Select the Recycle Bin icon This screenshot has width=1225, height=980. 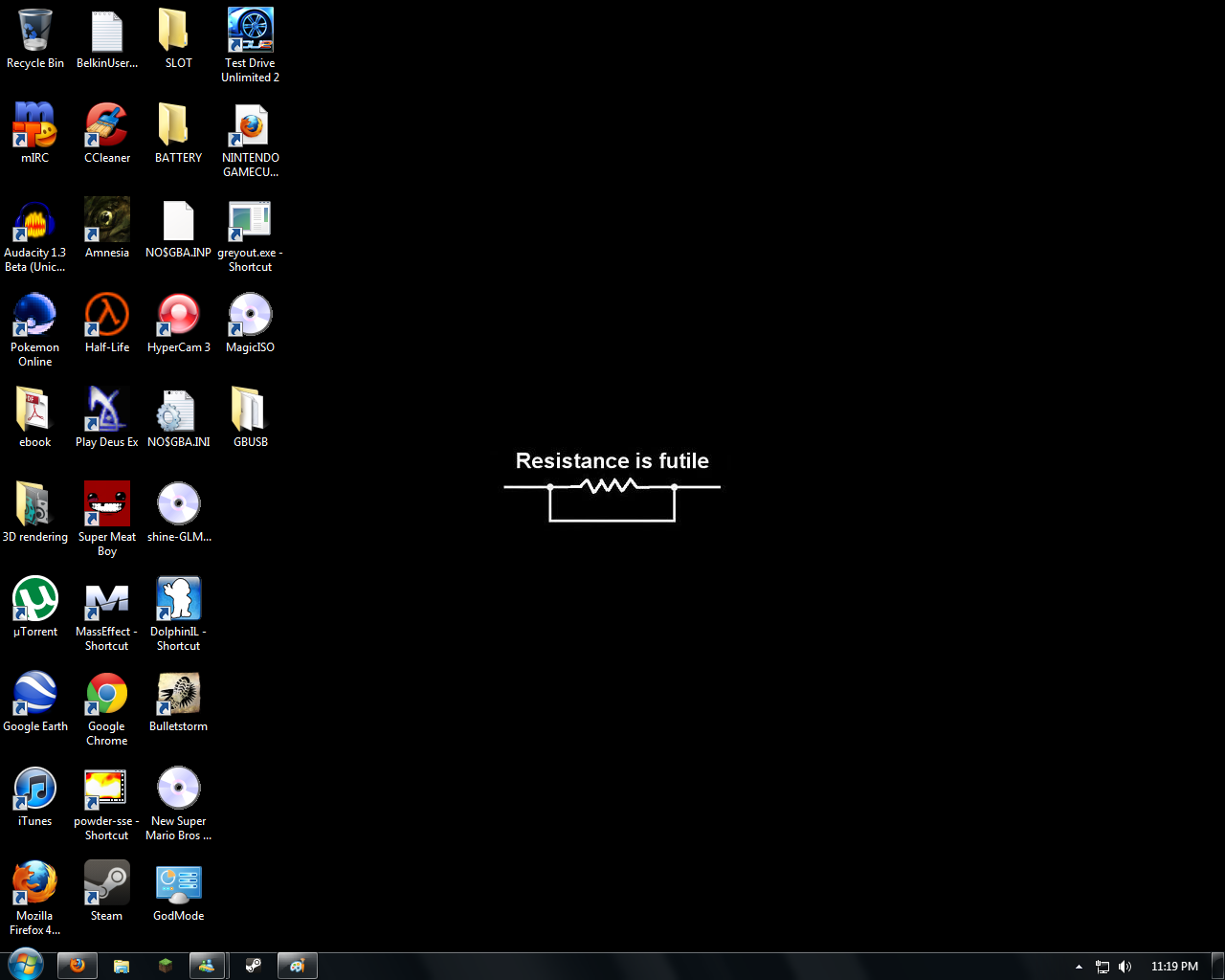tap(35, 31)
